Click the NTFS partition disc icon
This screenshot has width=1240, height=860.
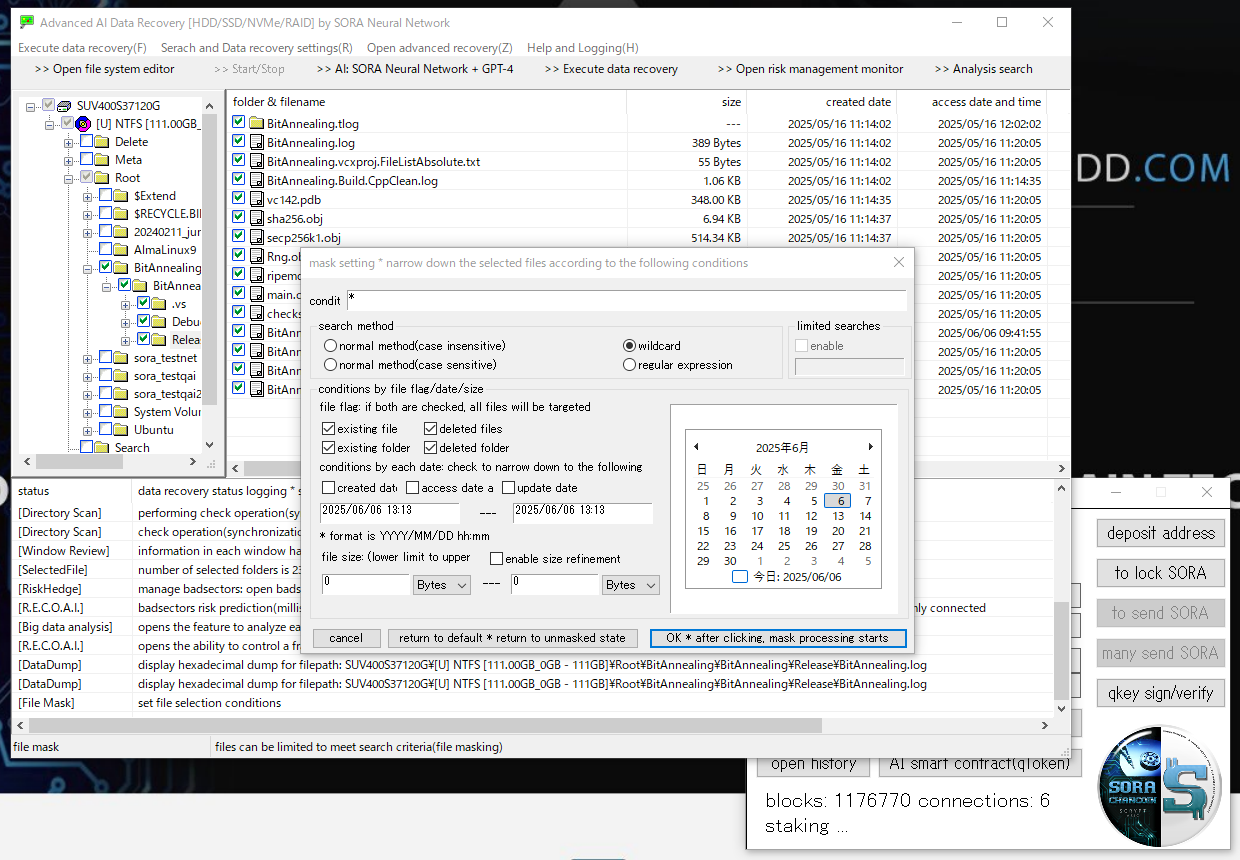tap(83, 123)
